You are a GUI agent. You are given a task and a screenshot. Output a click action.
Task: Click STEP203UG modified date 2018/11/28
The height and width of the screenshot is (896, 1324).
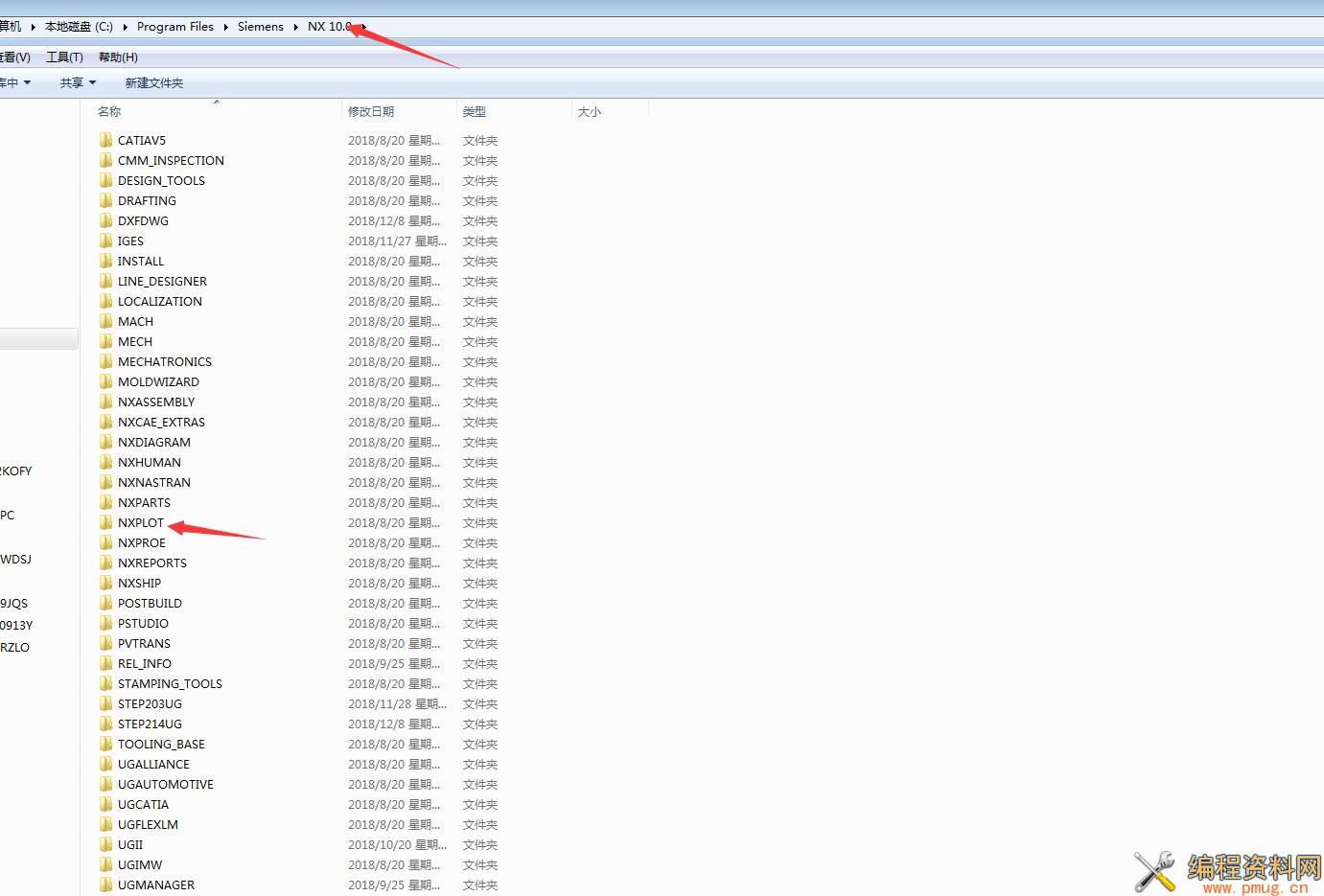(397, 703)
